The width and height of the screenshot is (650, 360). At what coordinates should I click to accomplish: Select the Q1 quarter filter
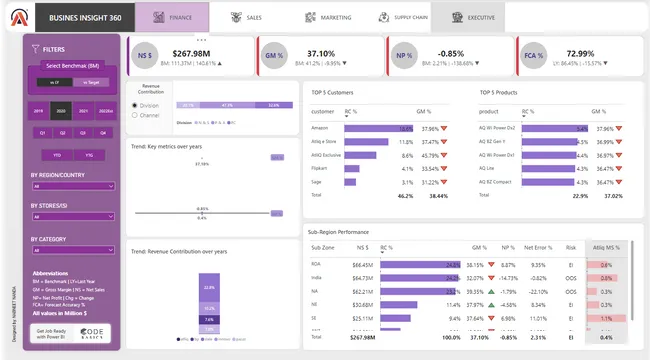pyautogui.click(x=42, y=133)
